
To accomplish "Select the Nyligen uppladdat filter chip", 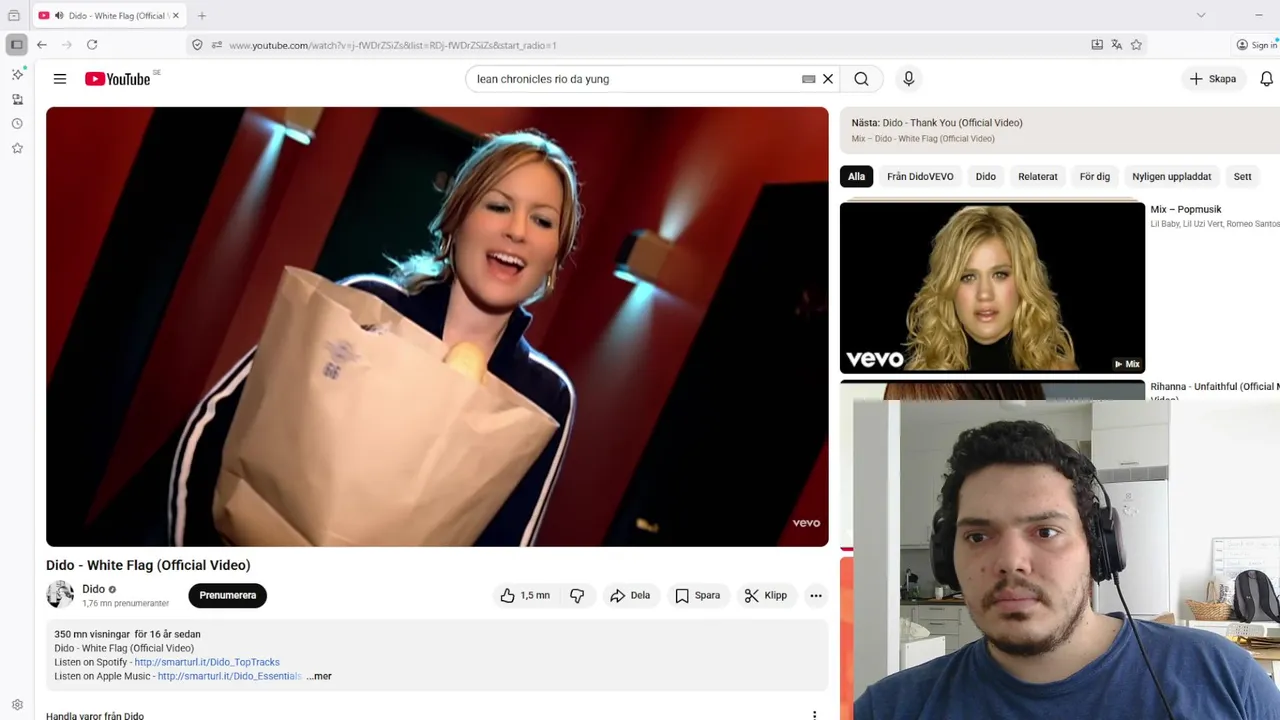I will (x=1172, y=177).
